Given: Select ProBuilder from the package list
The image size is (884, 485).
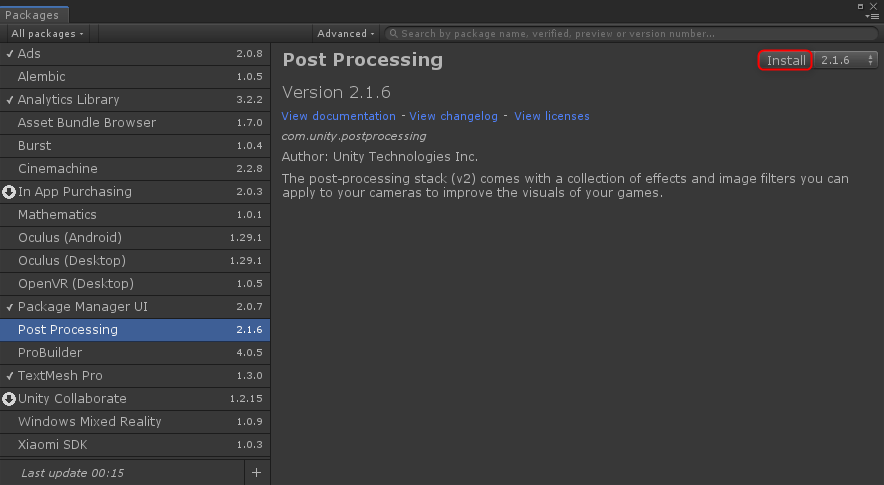Looking at the screenshot, I should pyautogui.click(x=50, y=353).
